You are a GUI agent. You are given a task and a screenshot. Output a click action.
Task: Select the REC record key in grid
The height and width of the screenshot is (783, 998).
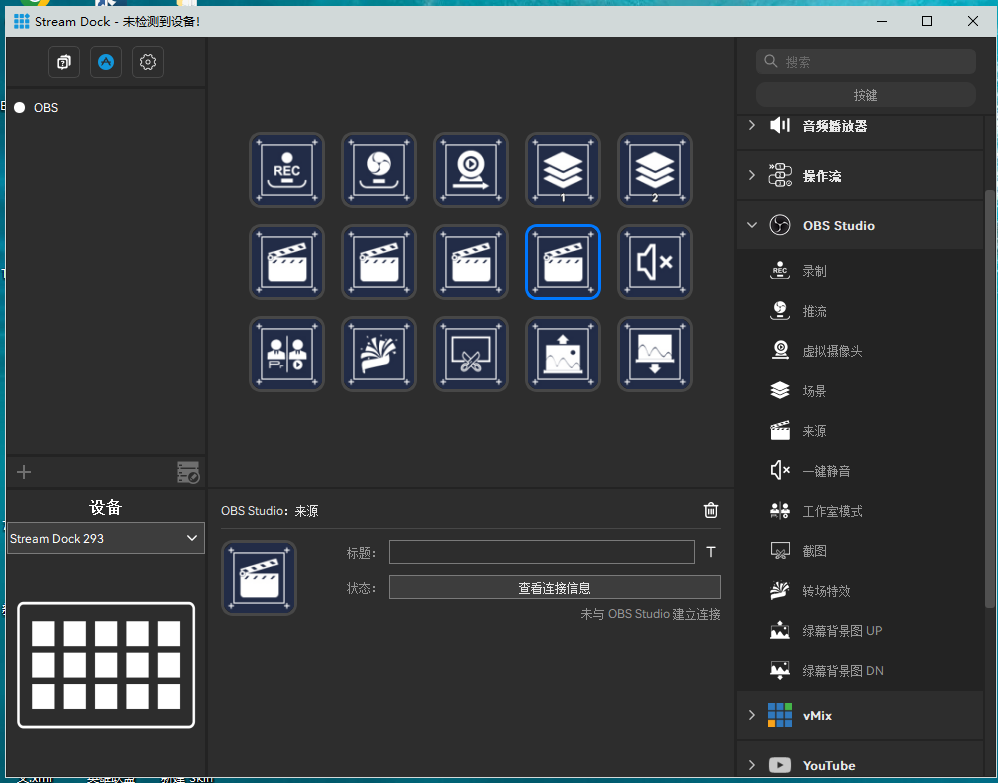tap(286, 170)
